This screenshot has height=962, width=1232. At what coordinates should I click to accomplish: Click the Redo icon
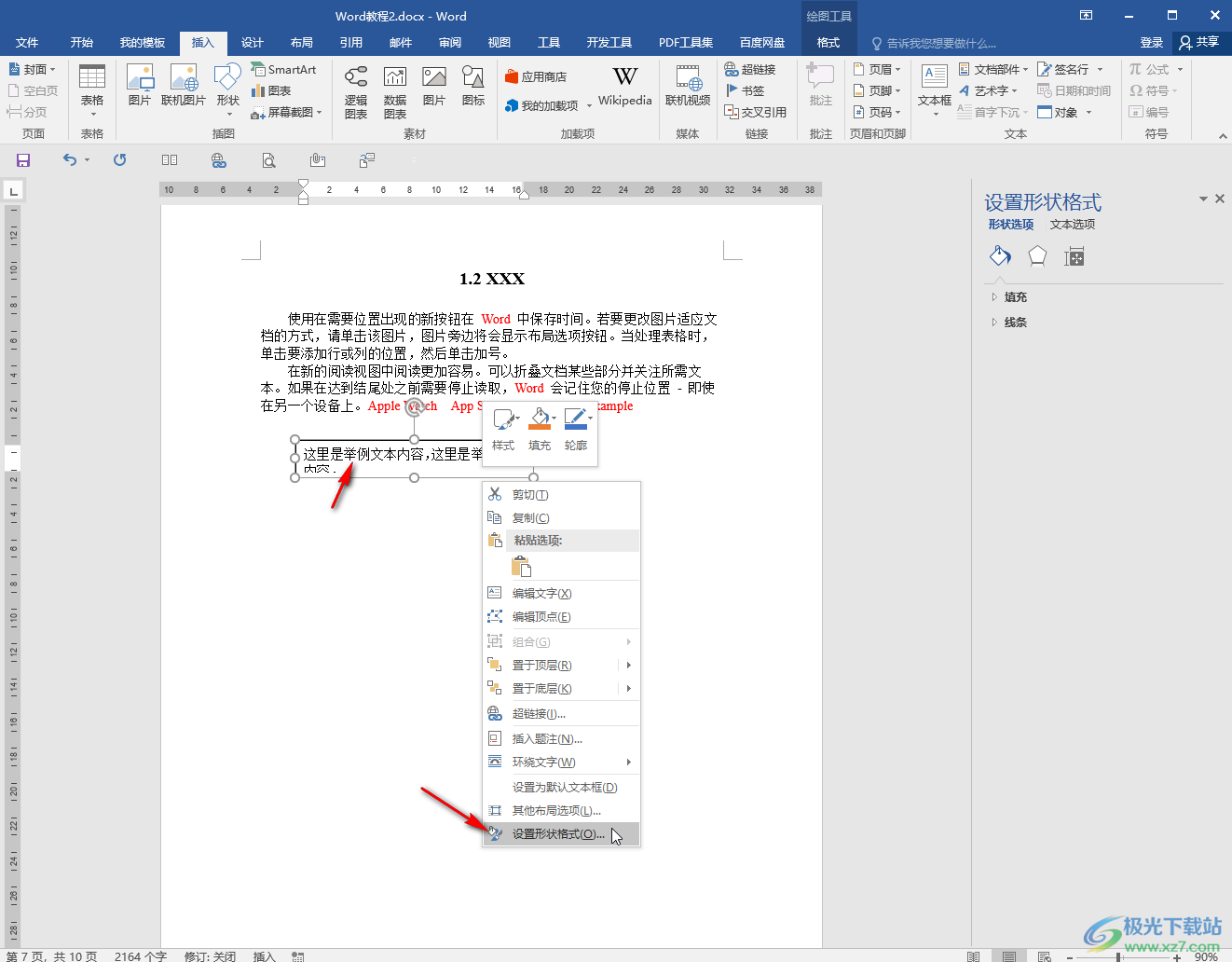(120, 160)
